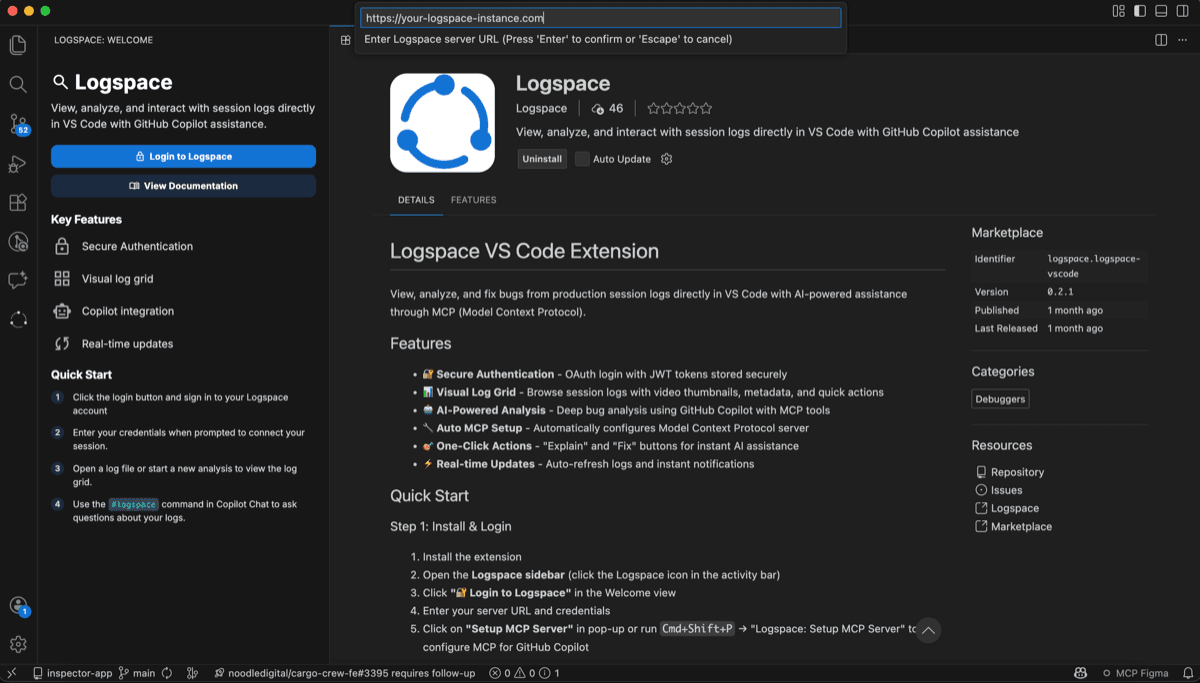Image resolution: width=1200 pixels, height=683 pixels.
Task: Open the Copilot status icon in status bar
Action: [1081, 674]
